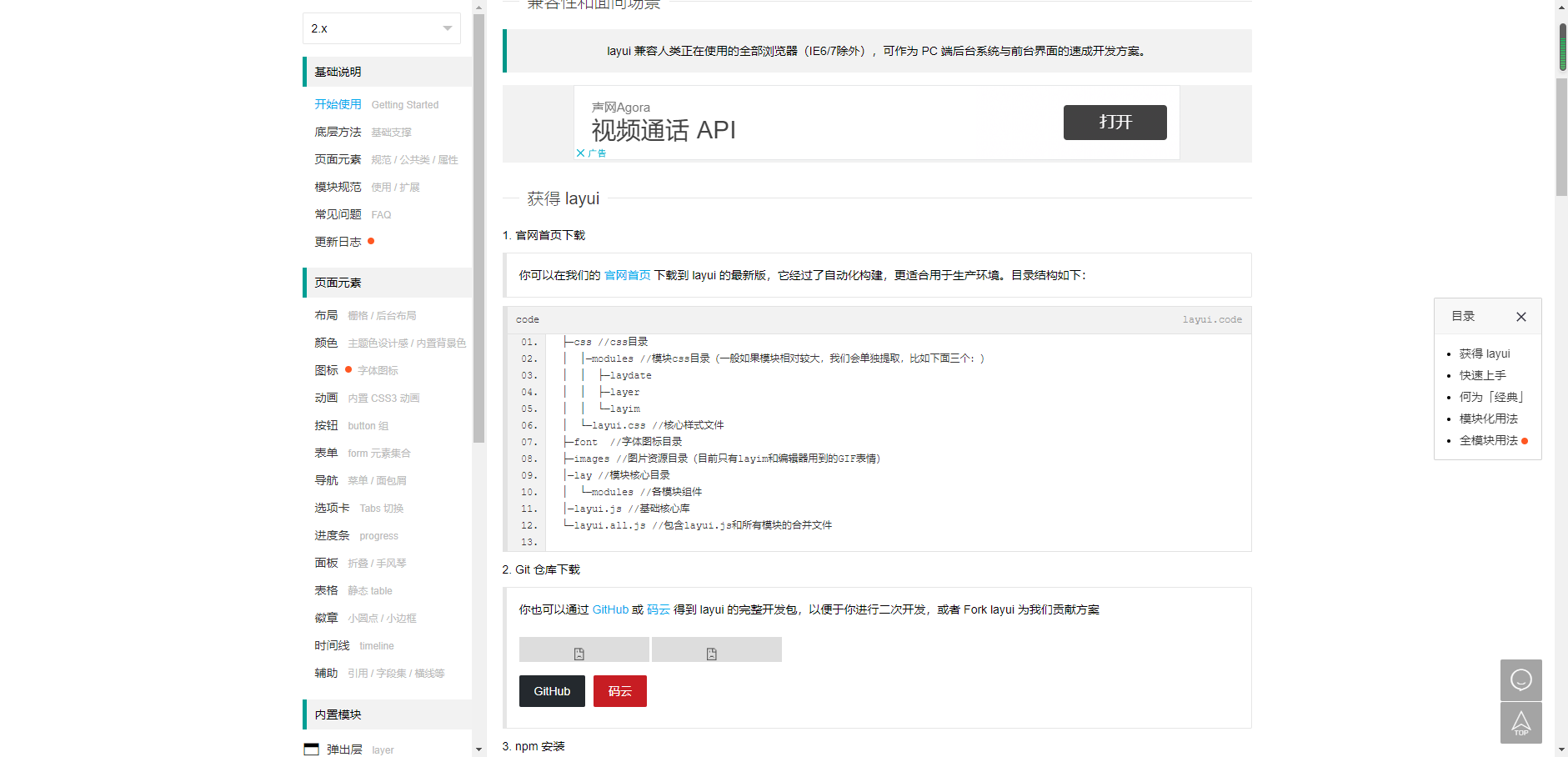Select 开始使用 Getting Started in sidebar
The width and height of the screenshot is (1568, 757).
point(338,104)
